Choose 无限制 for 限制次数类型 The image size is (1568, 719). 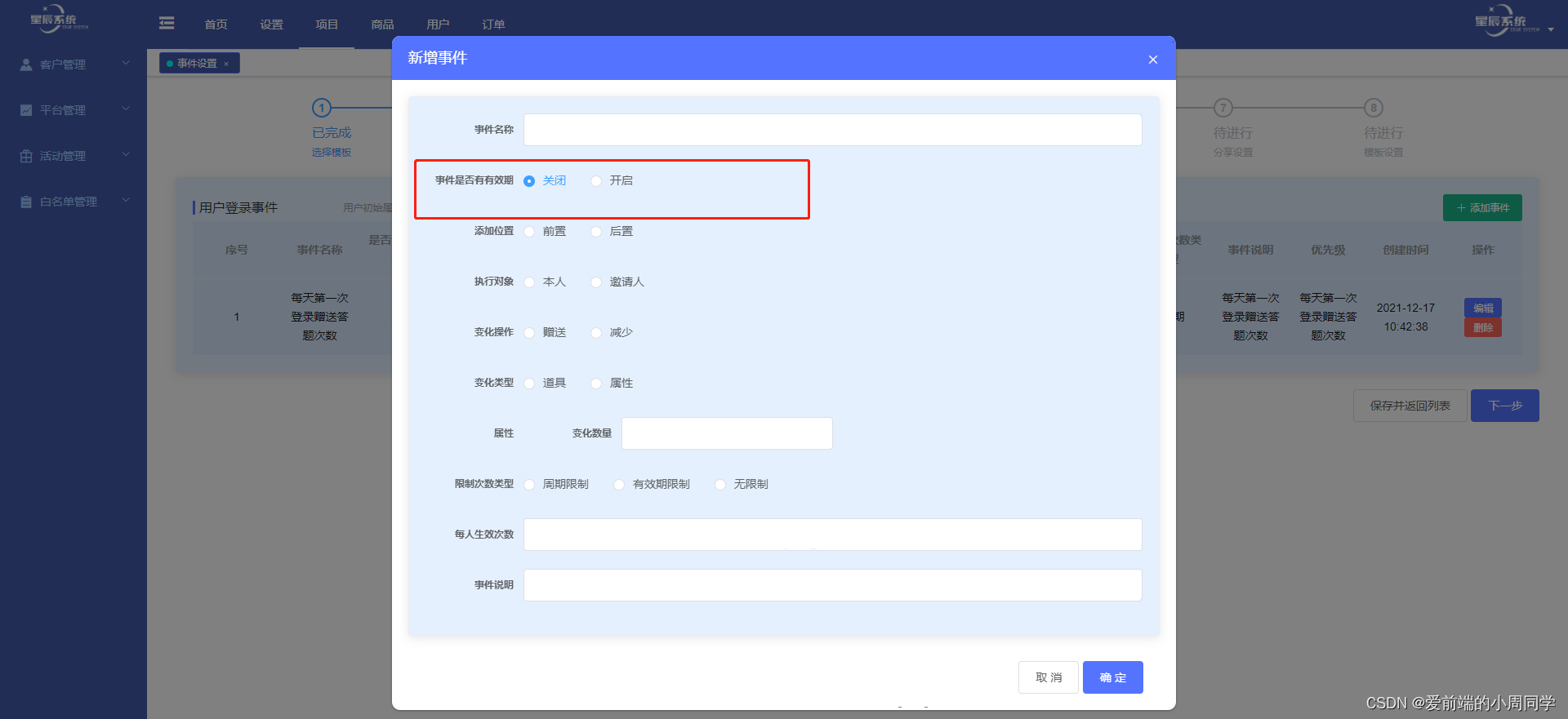(720, 485)
